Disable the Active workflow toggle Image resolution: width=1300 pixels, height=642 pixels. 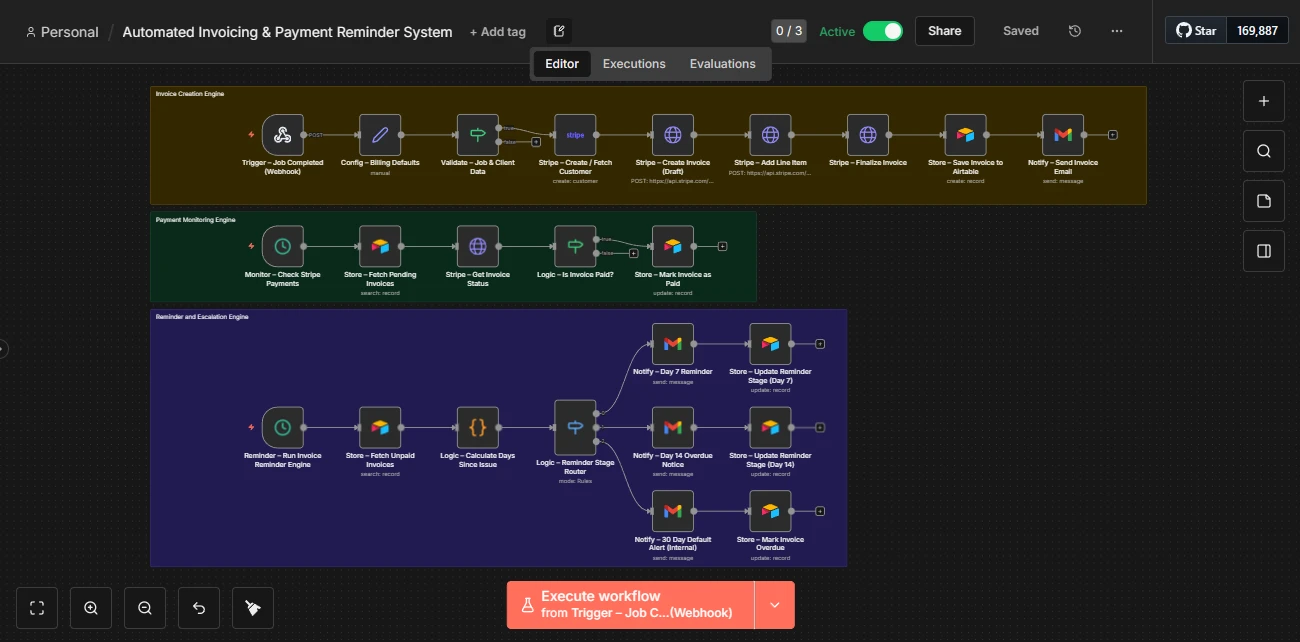pyautogui.click(x=884, y=31)
